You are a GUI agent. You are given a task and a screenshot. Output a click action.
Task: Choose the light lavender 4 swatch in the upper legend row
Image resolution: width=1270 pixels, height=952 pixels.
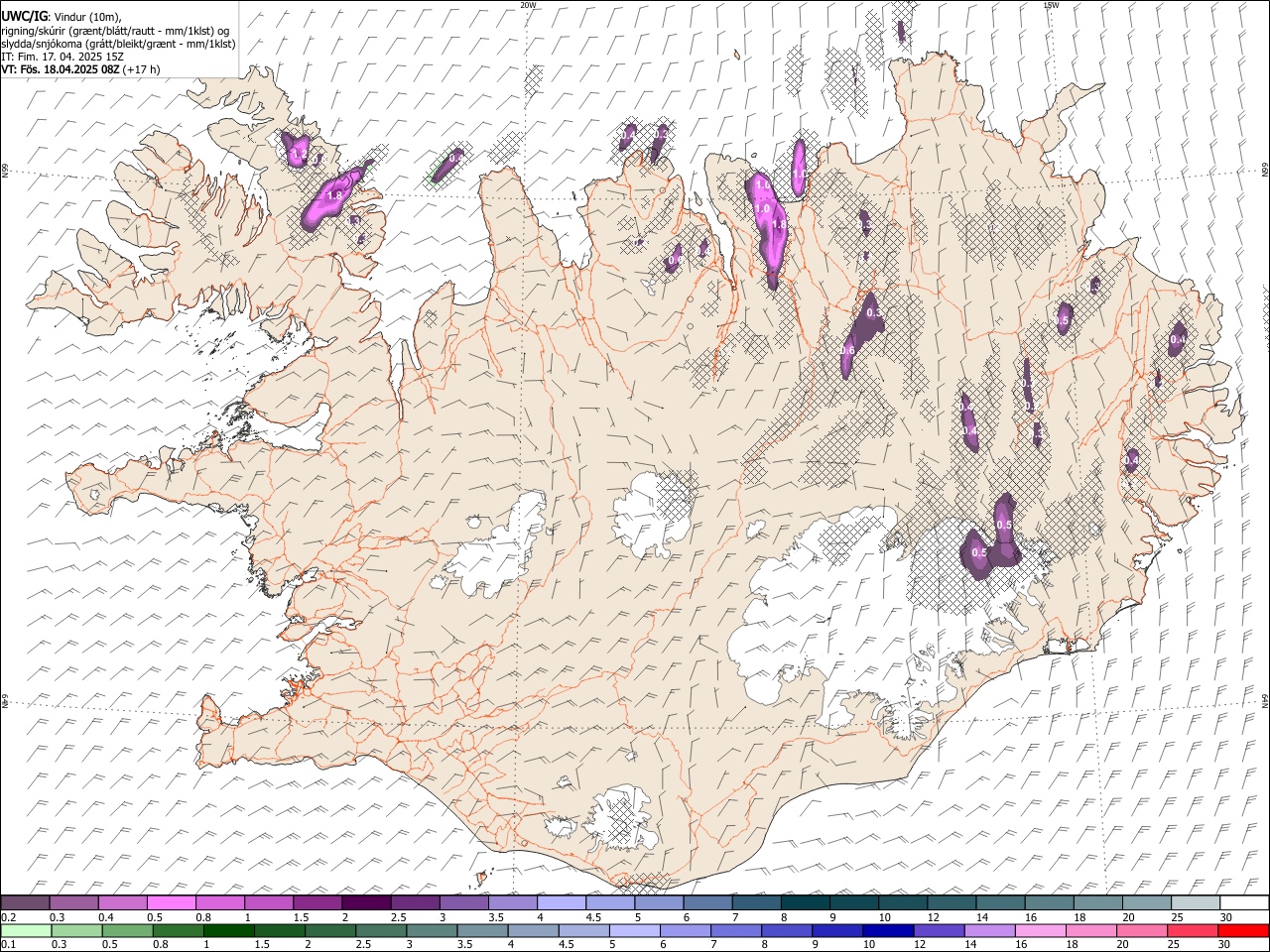coord(562,903)
